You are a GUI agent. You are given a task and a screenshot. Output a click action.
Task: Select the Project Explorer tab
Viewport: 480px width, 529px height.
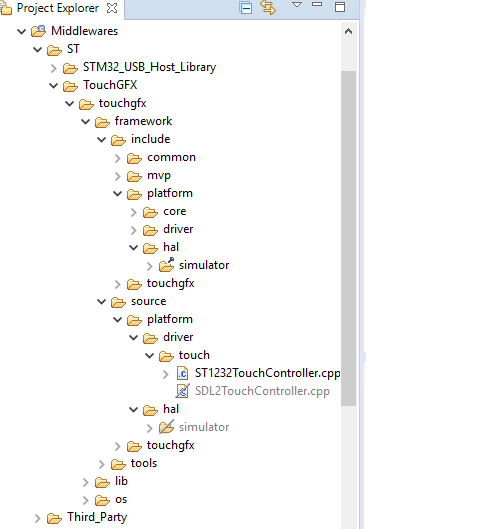[x=58, y=8]
